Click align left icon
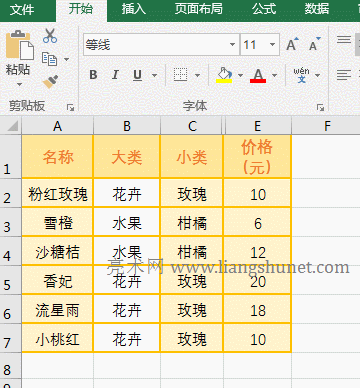 tap(344, 75)
